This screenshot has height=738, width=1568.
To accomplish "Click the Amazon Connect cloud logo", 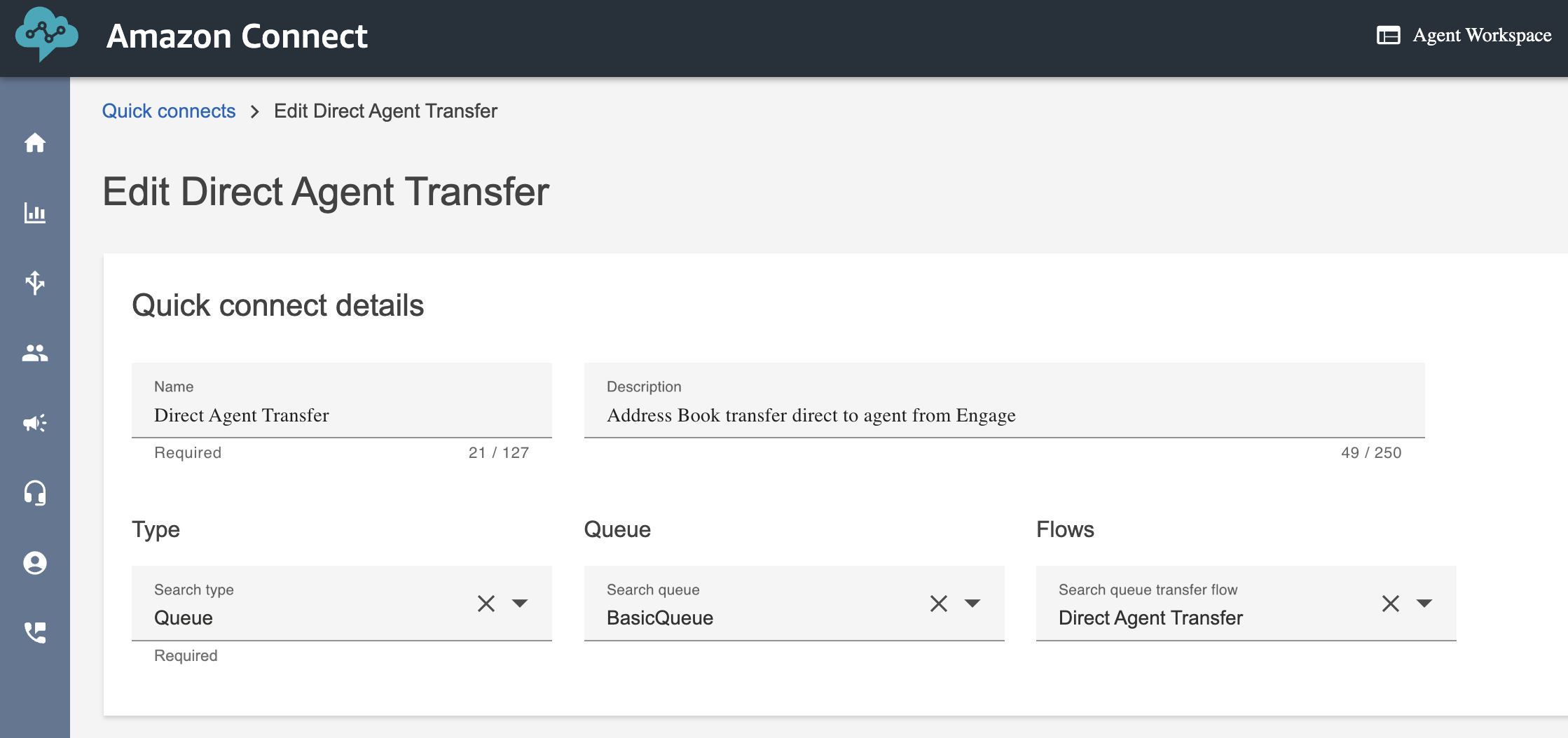I will click(46, 34).
